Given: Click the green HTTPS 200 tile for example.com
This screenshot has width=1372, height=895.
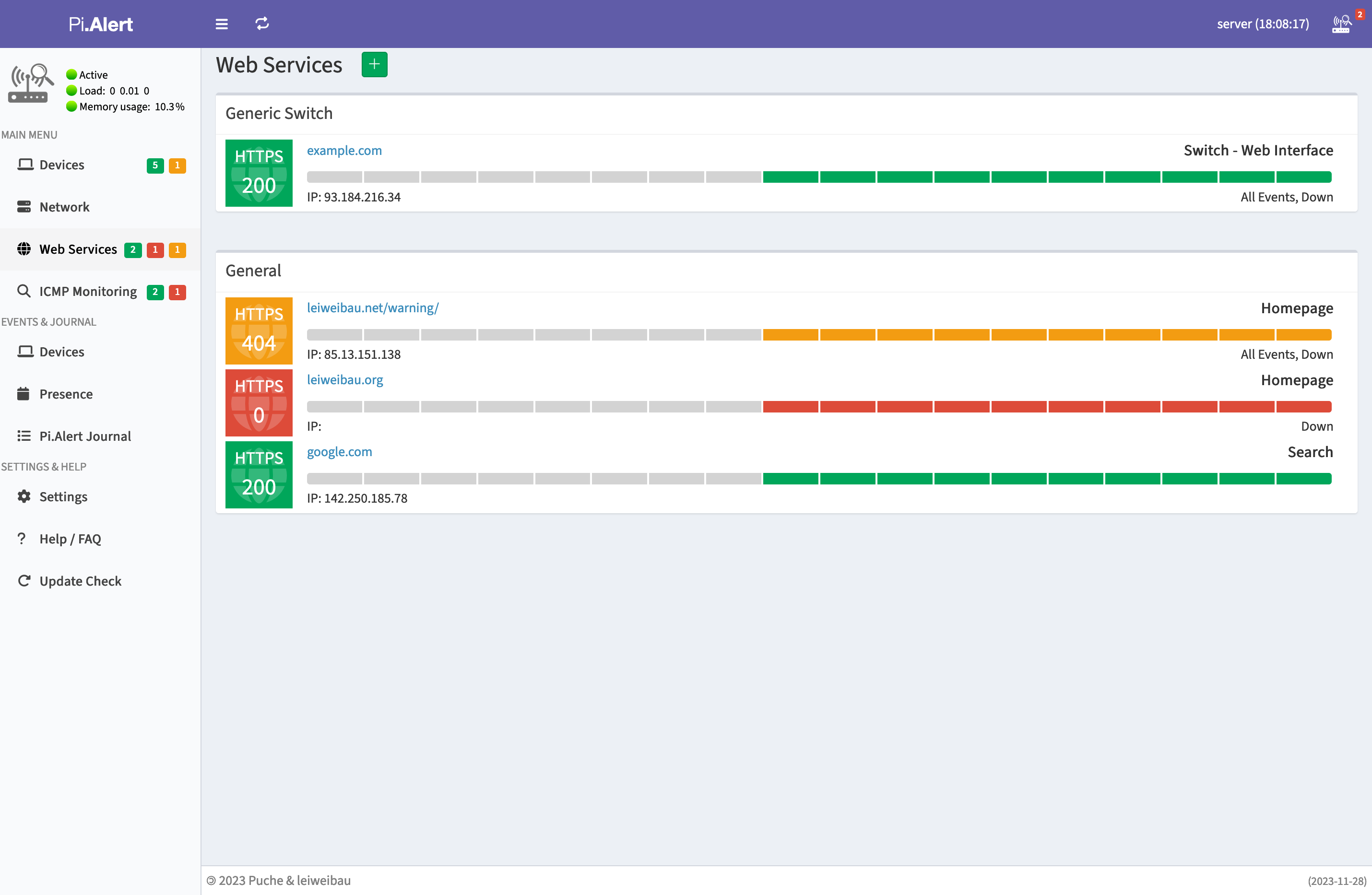Looking at the screenshot, I should pyautogui.click(x=259, y=173).
